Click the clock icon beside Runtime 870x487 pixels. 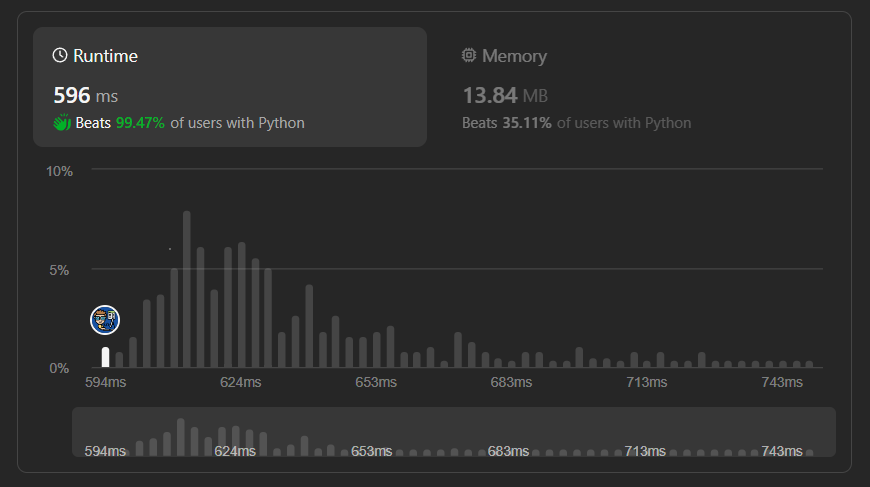[x=60, y=56]
